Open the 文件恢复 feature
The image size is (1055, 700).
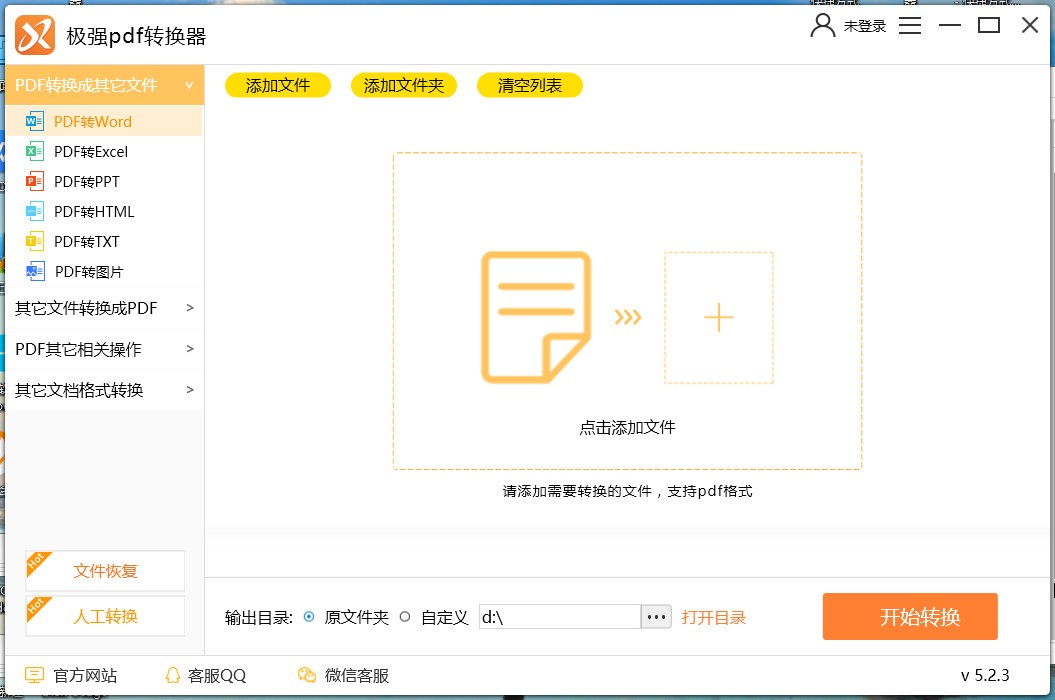[105, 571]
